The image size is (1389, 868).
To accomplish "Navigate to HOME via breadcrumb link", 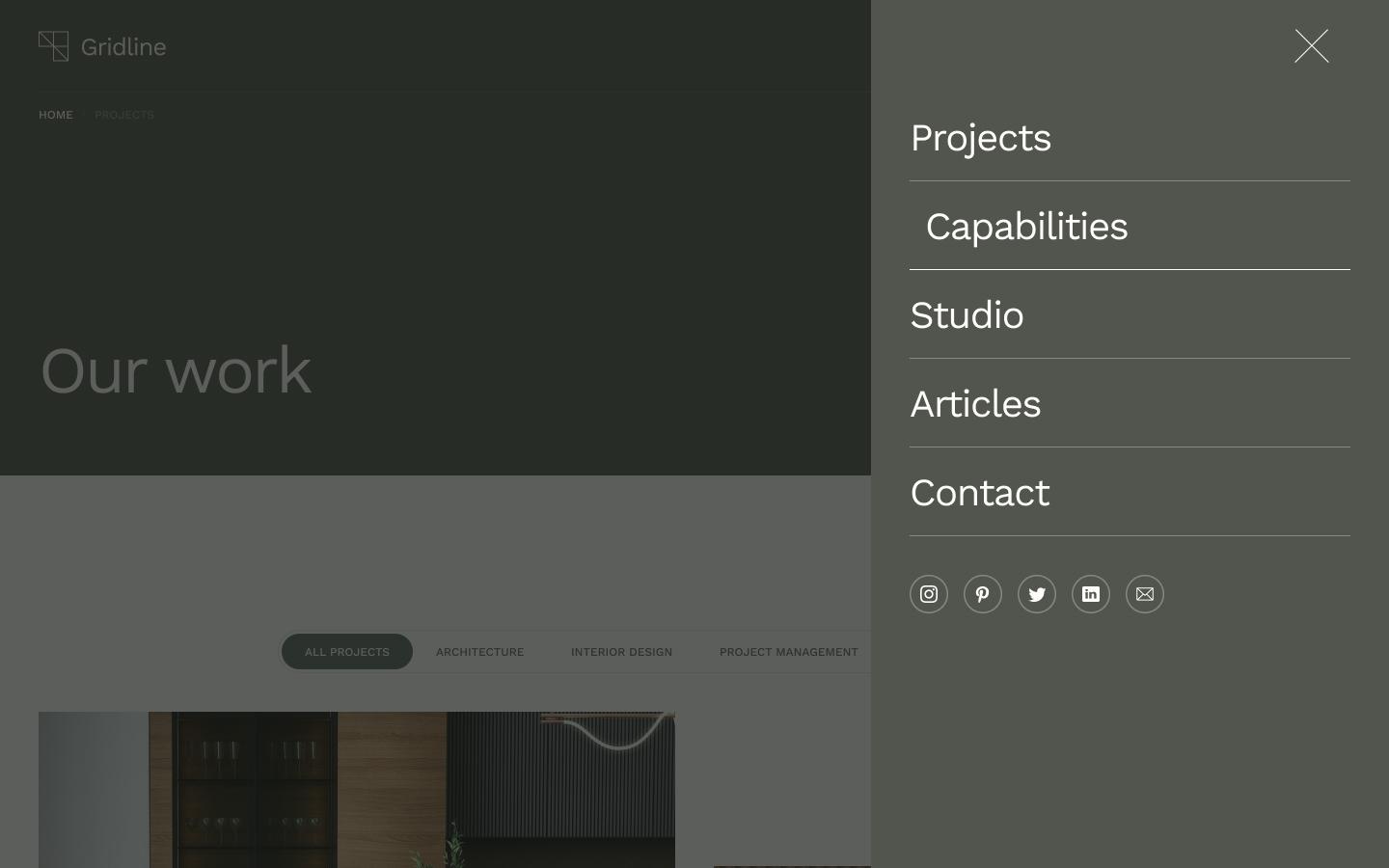I will [55, 115].
